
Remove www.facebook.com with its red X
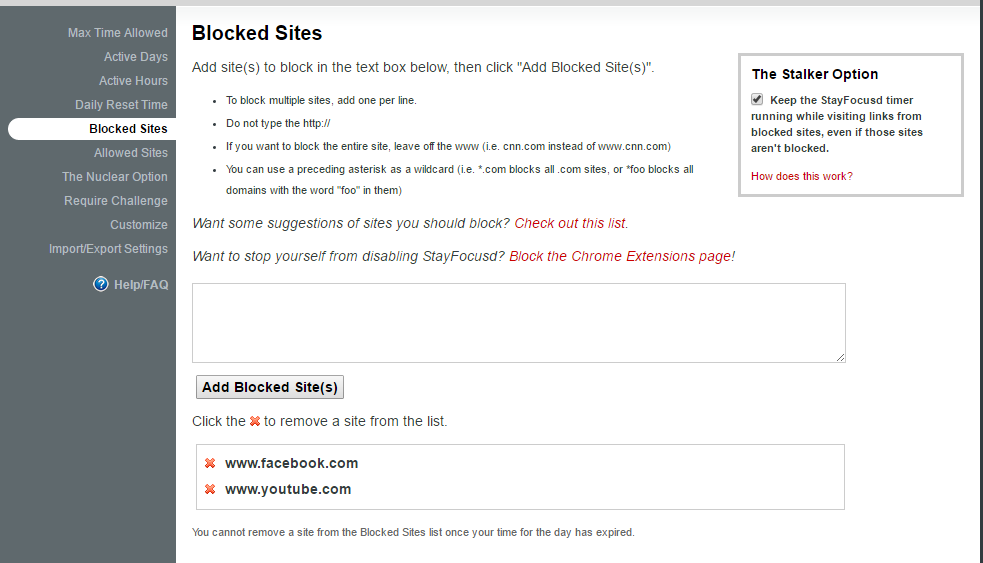point(210,463)
